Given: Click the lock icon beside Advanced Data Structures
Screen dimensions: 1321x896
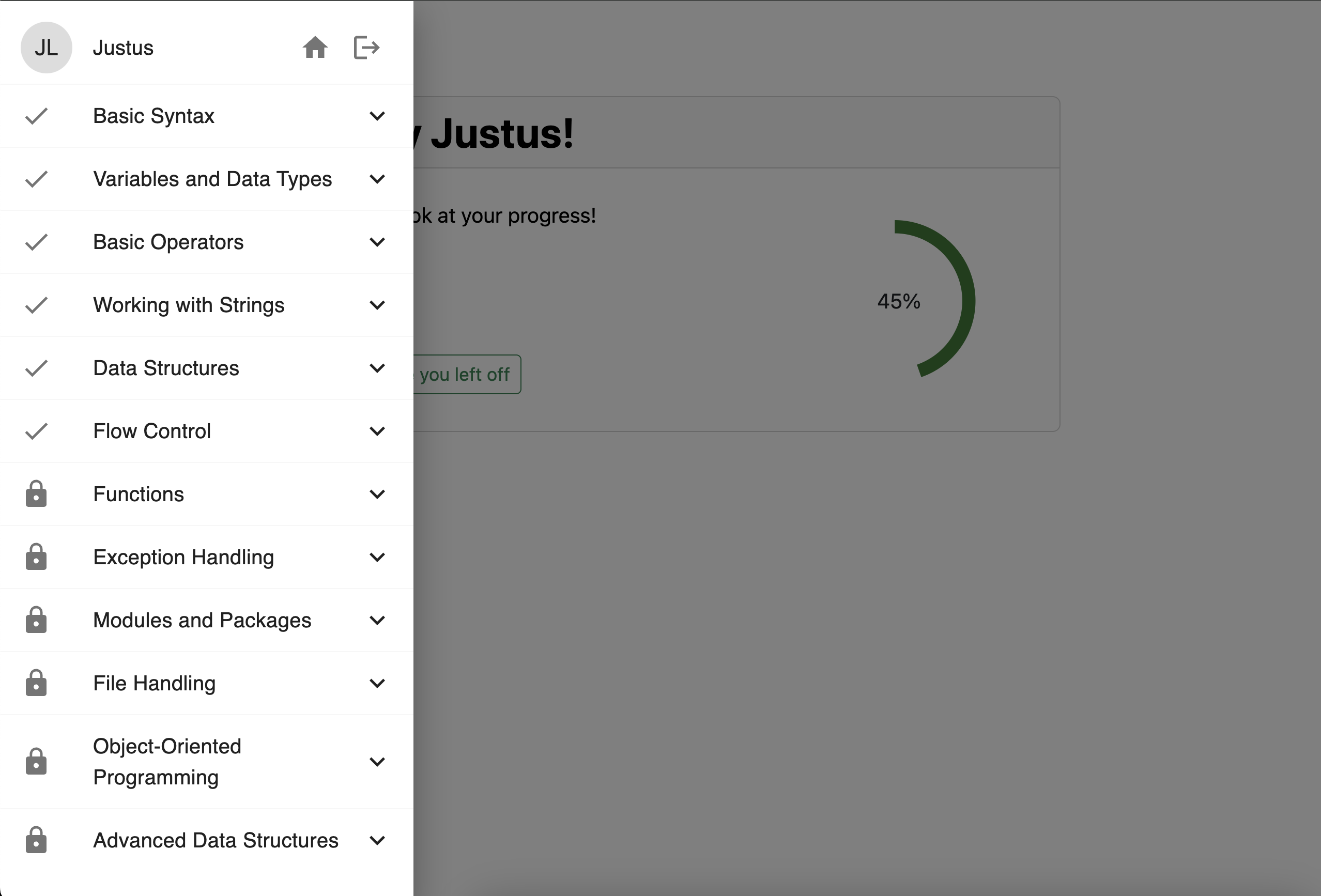Looking at the screenshot, I should [x=36, y=840].
